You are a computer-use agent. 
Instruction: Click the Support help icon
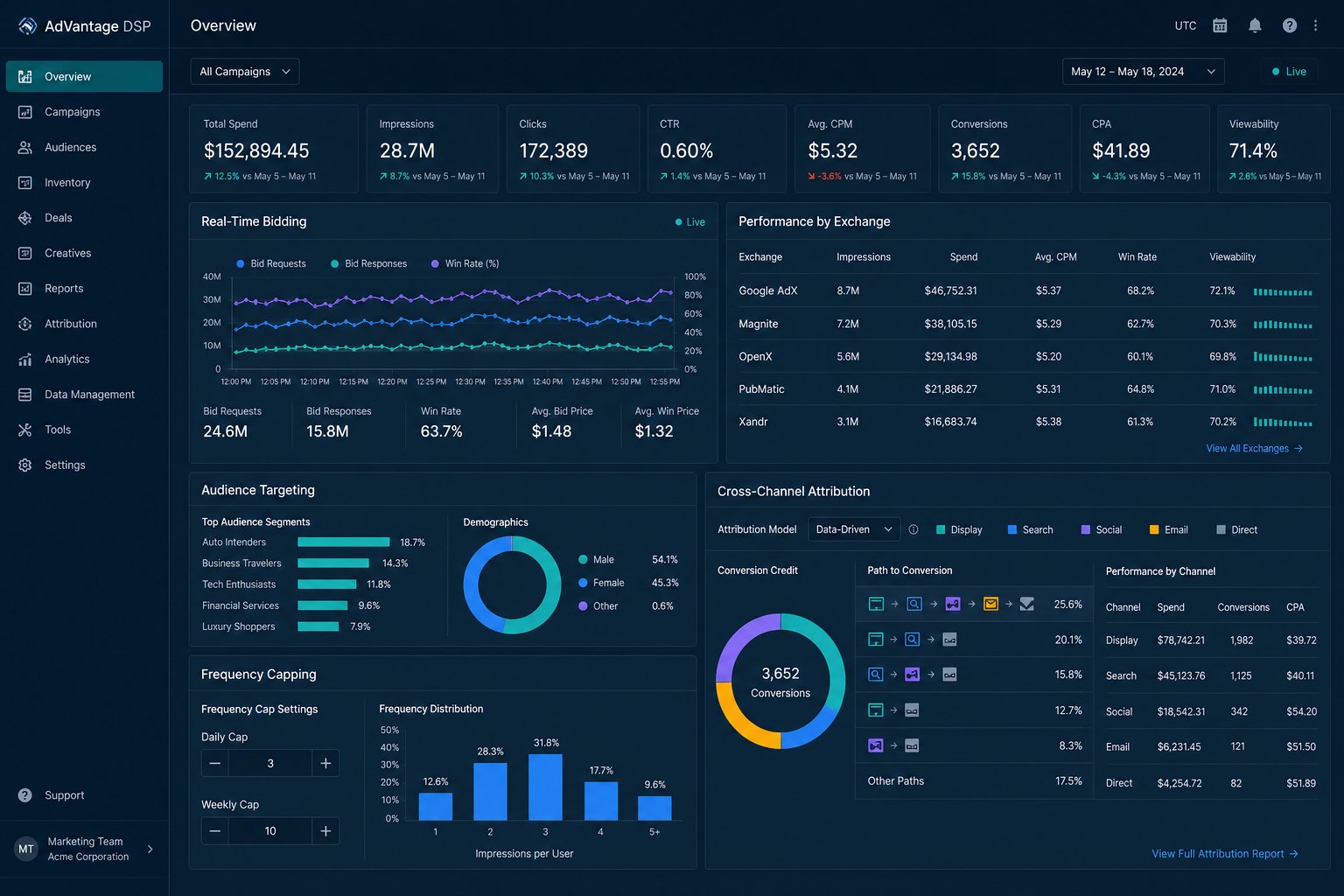(25, 795)
